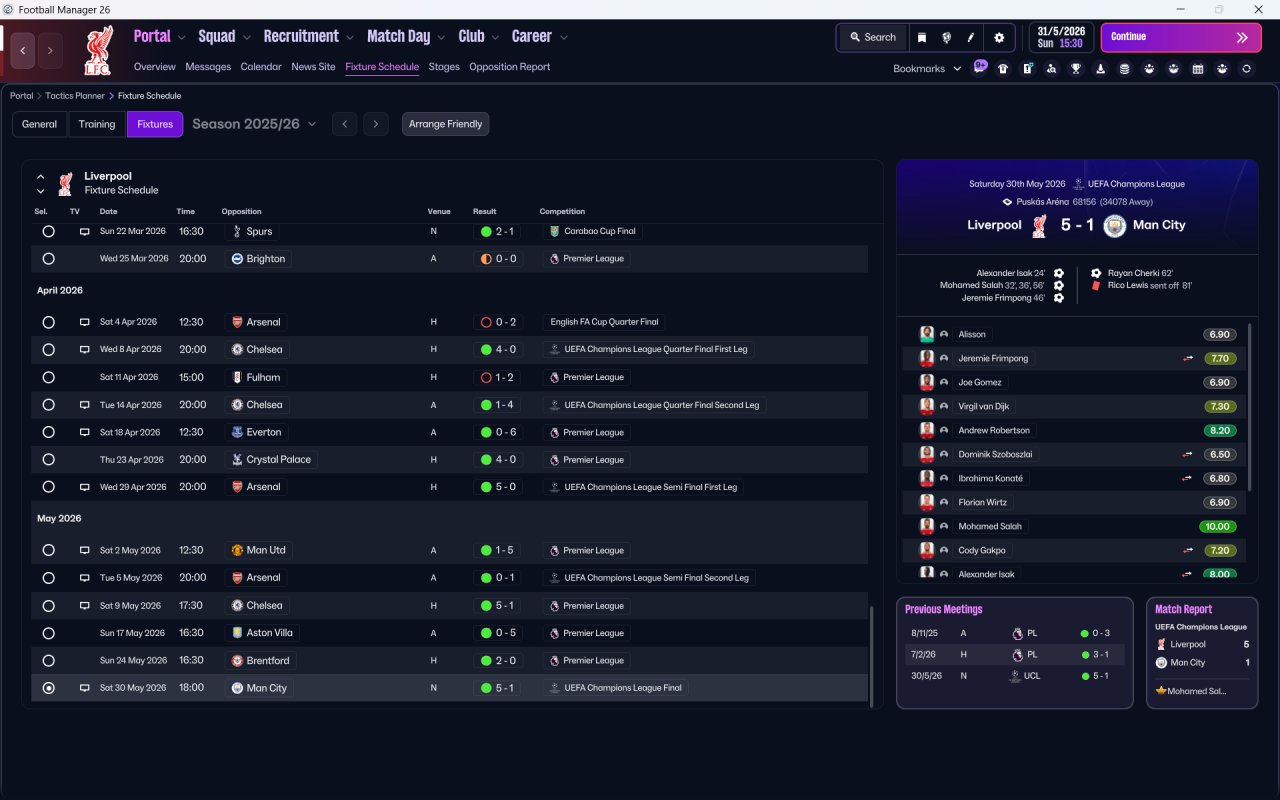This screenshot has height=800, width=1280.
Task: Click the Liverpool club crest in the top bar
Action: point(98,50)
